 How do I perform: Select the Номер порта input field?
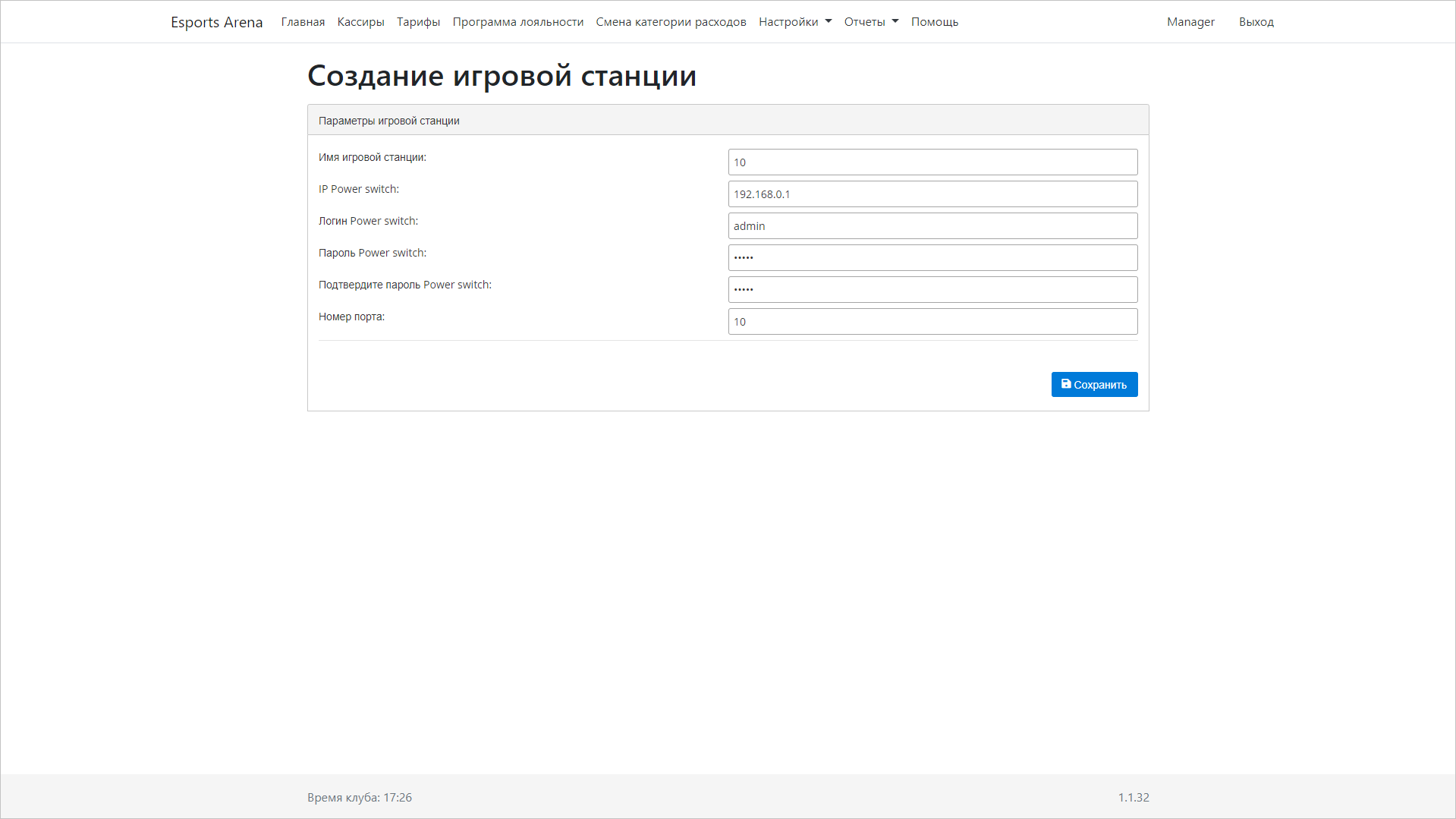tap(932, 321)
